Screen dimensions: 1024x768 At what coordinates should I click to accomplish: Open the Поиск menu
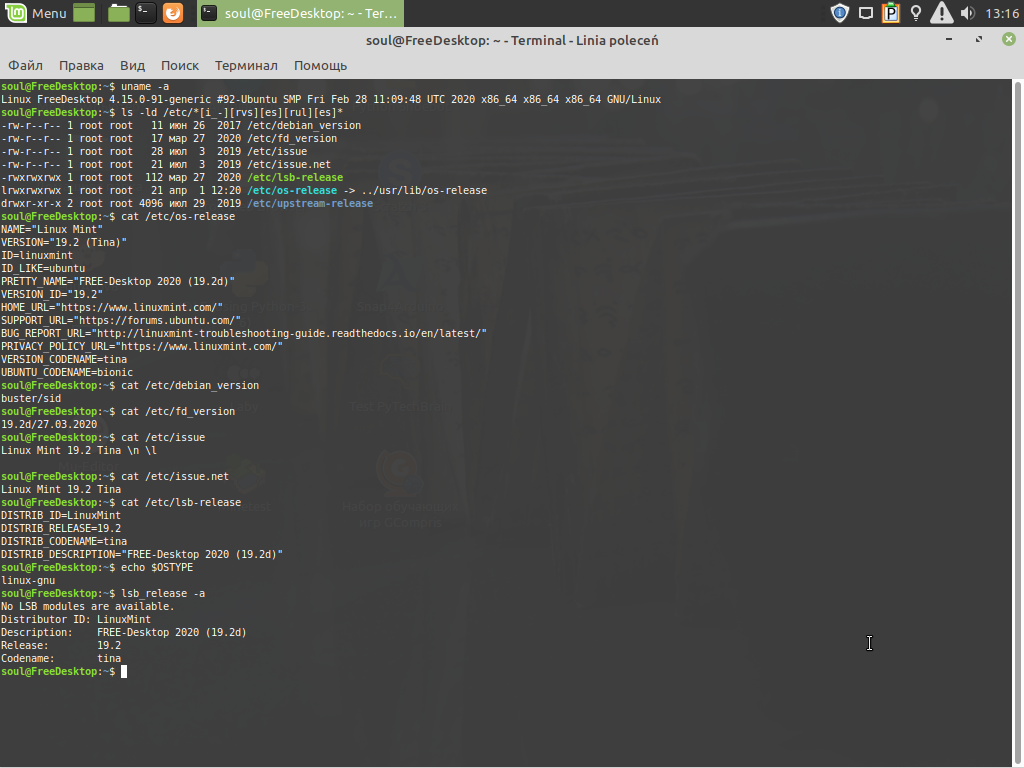[x=180, y=65]
